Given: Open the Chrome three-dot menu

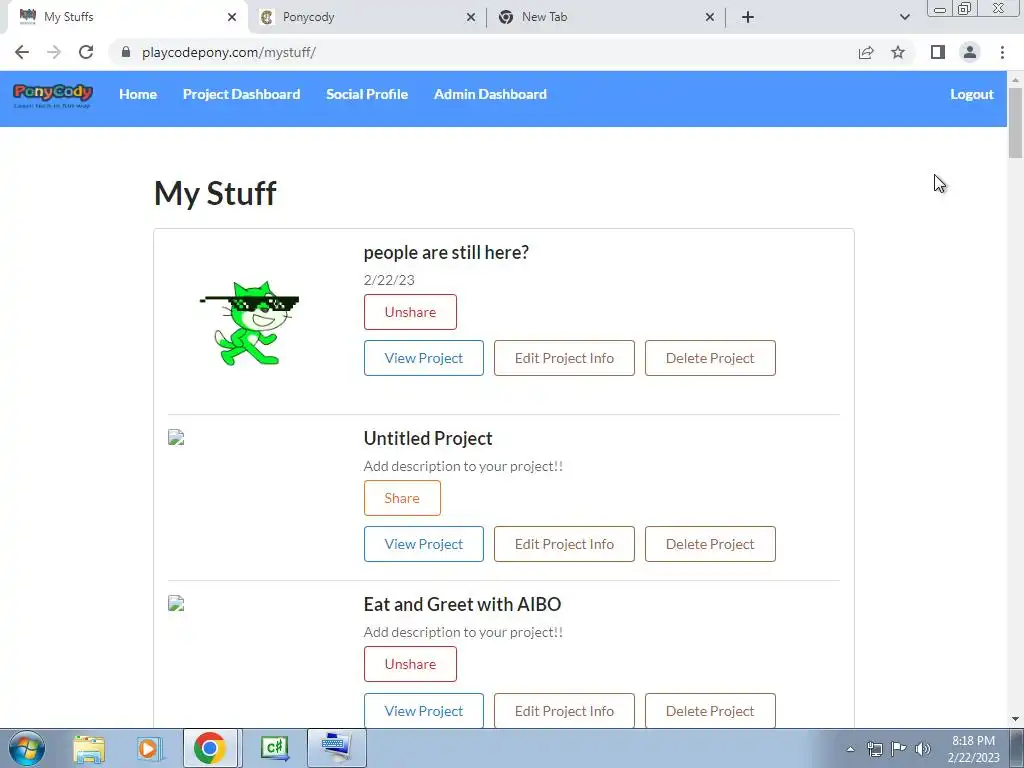Looking at the screenshot, I should pos(1002,52).
